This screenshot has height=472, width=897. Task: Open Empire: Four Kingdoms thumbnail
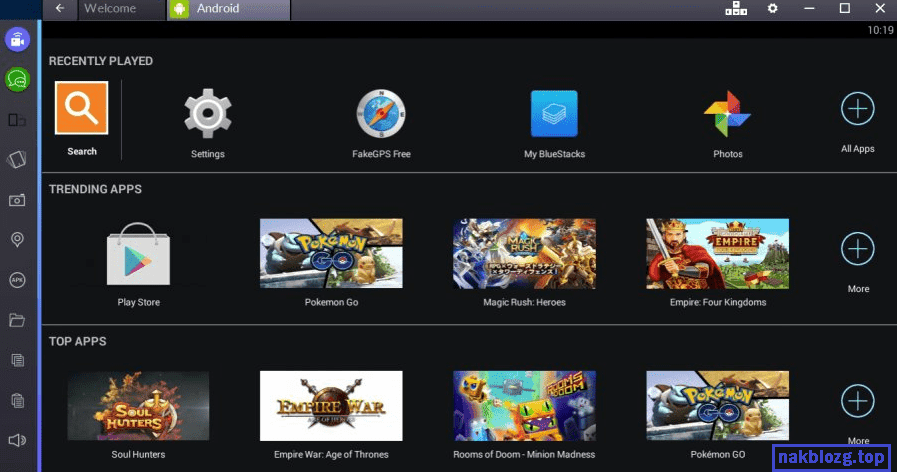pyautogui.click(x=717, y=253)
